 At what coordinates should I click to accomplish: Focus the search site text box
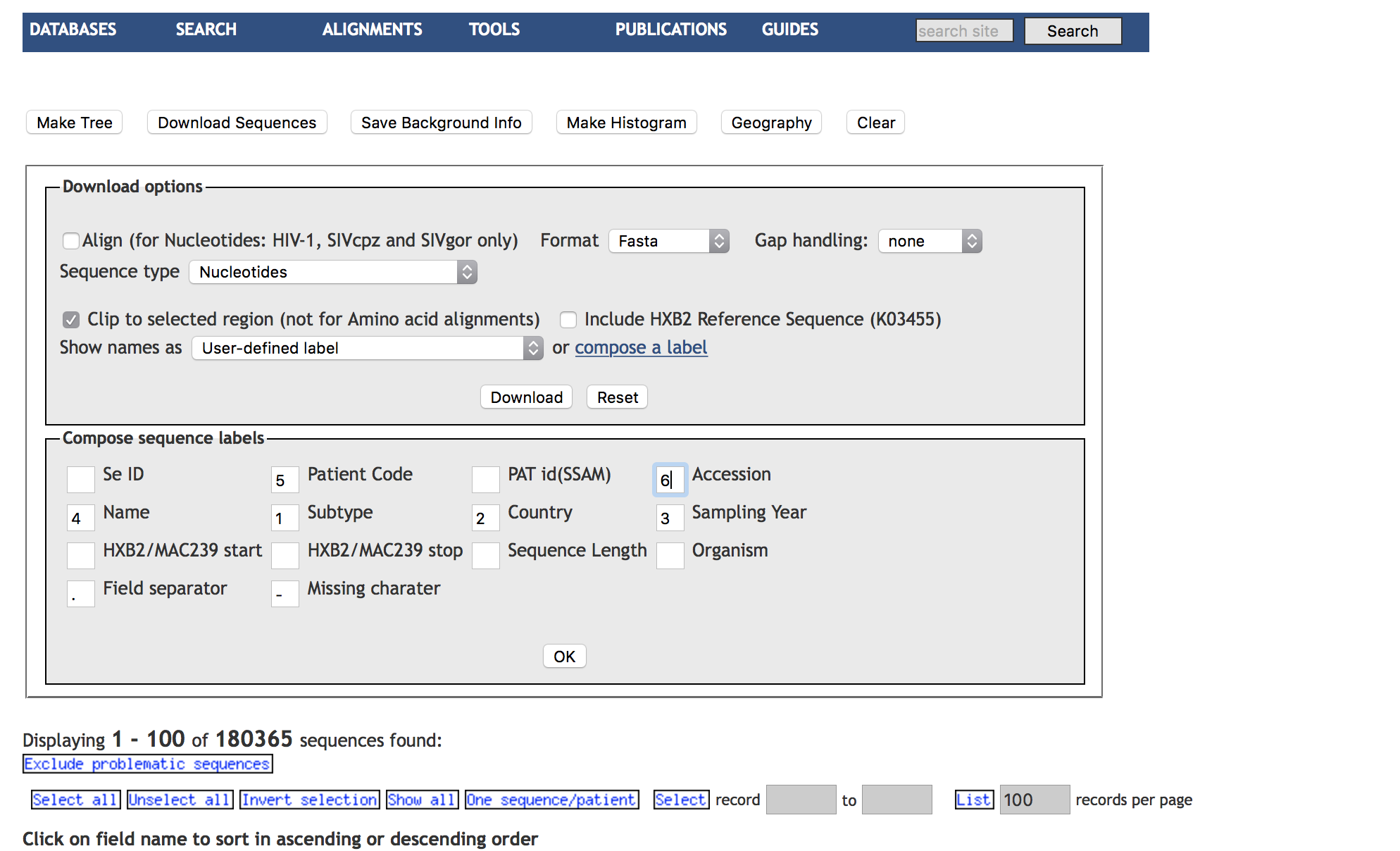coord(963,31)
